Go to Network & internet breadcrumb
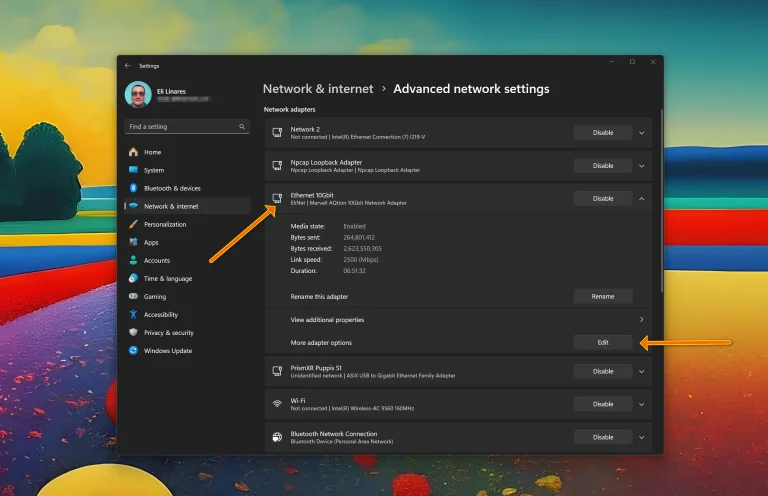The height and width of the screenshot is (496, 768). (318, 89)
